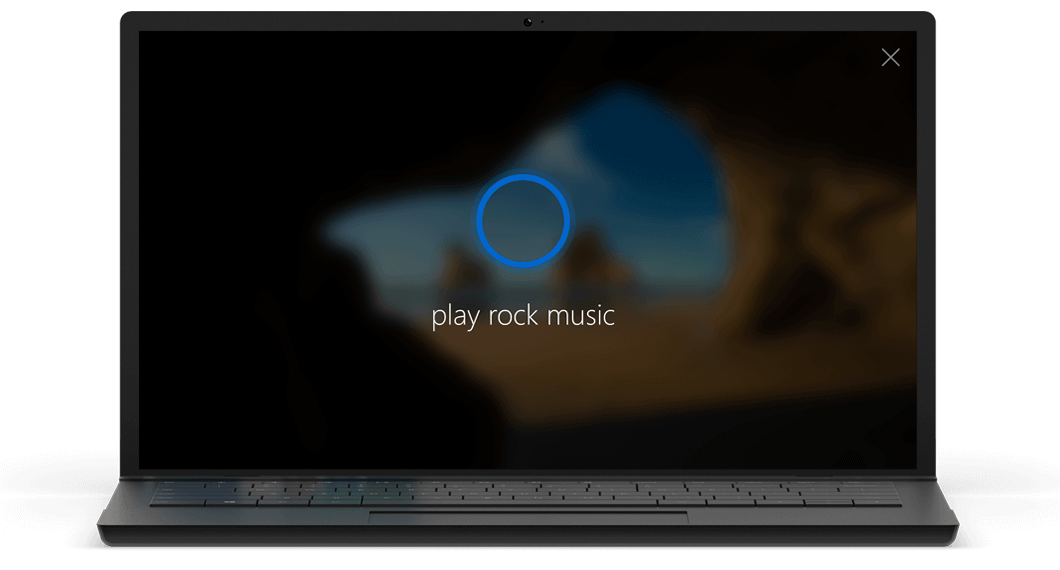This screenshot has width=1060, height=570.
Task: Dismiss Cortana with the X icon
Action: pyautogui.click(x=890, y=57)
